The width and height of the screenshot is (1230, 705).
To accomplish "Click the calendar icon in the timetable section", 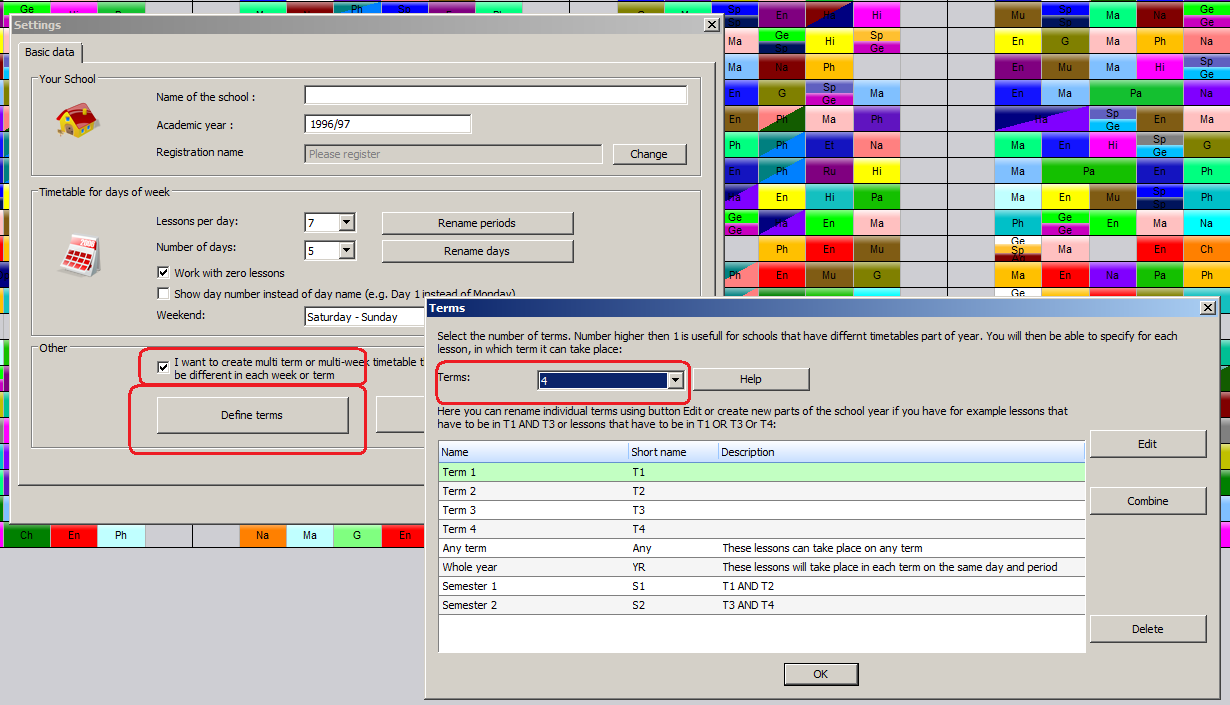I will [77, 256].
